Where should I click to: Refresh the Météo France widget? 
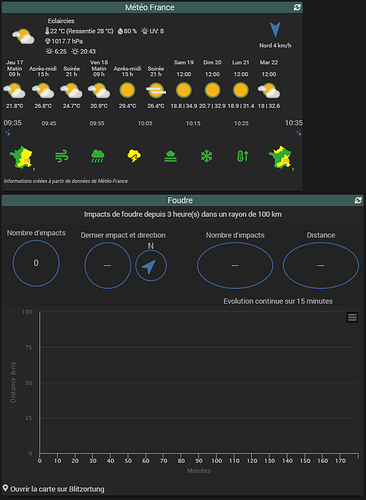tap(297, 7)
